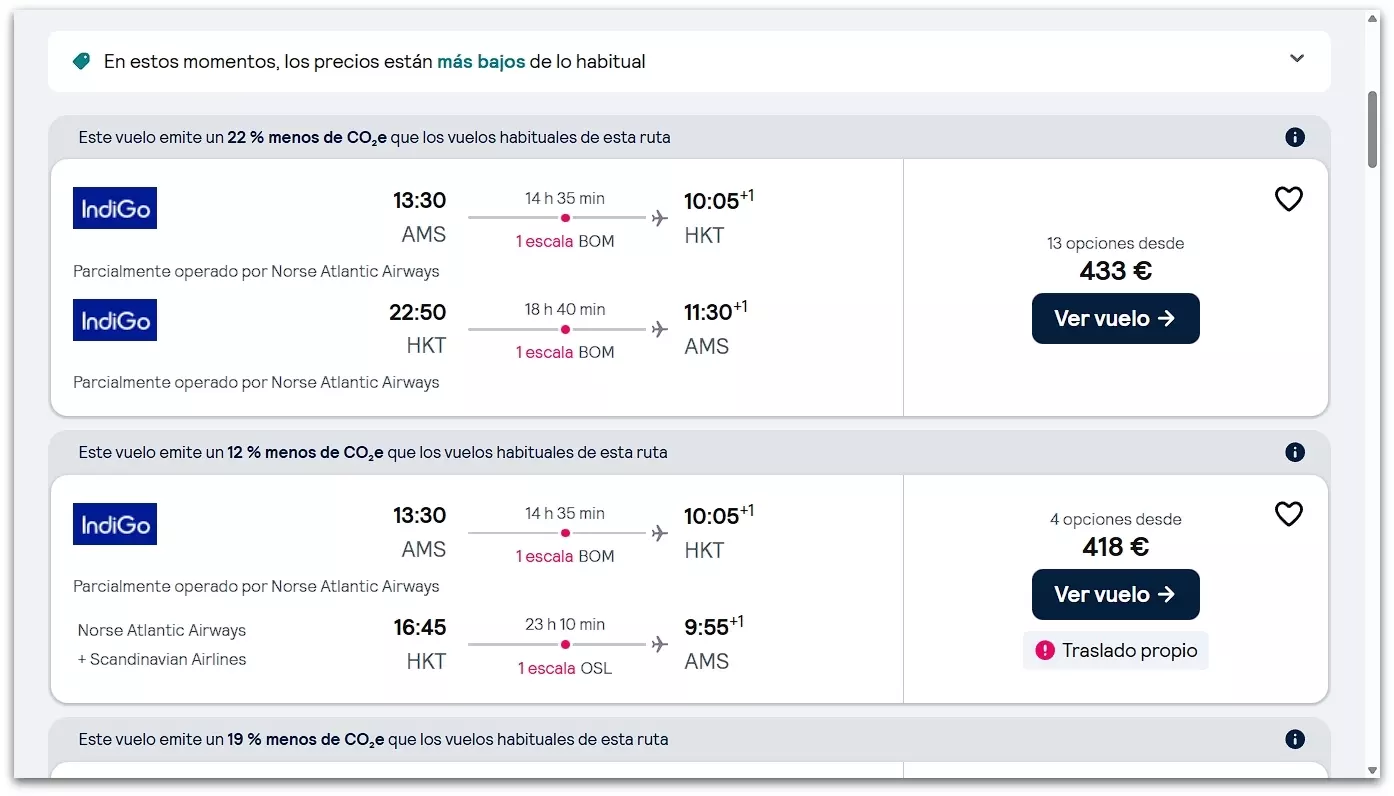Open CO₂ info icon for 22 % flight

[x=1295, y=138]
